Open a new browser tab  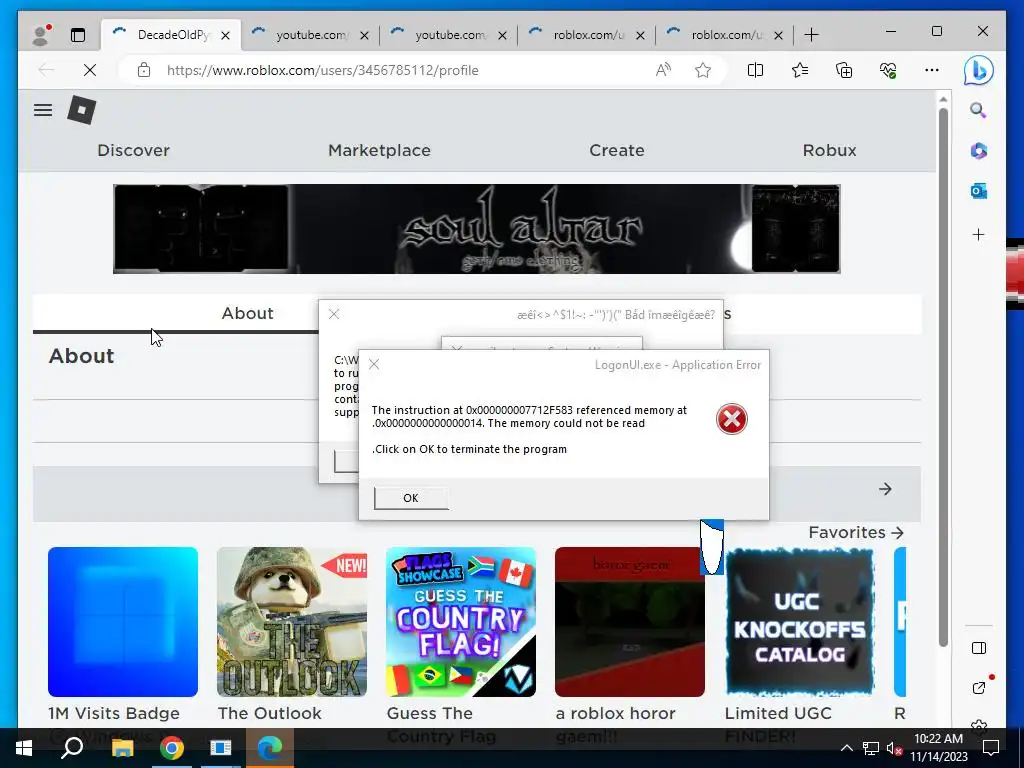(x=811, y=35)
